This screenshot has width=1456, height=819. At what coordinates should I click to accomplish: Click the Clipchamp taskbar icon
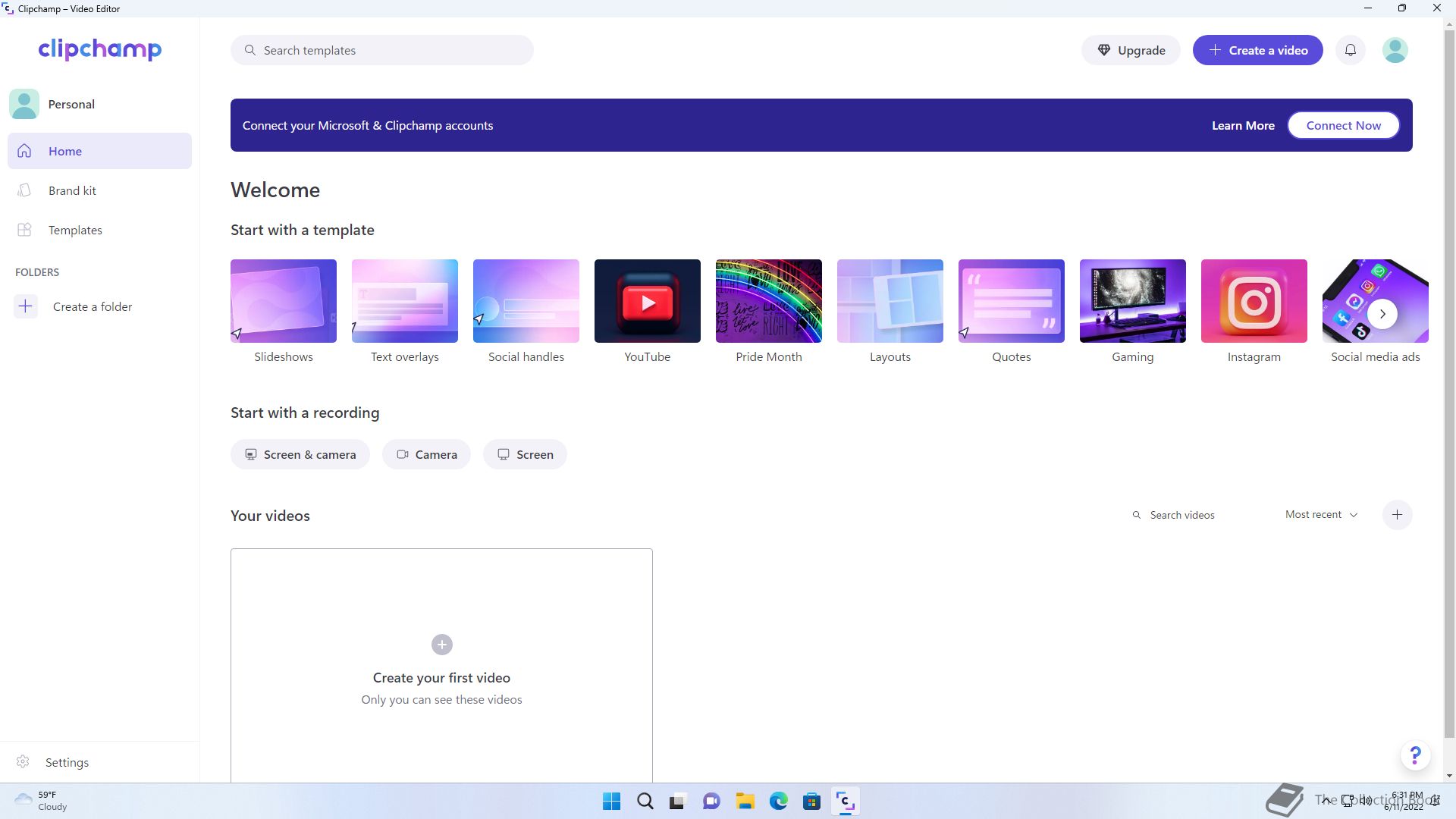845,802
